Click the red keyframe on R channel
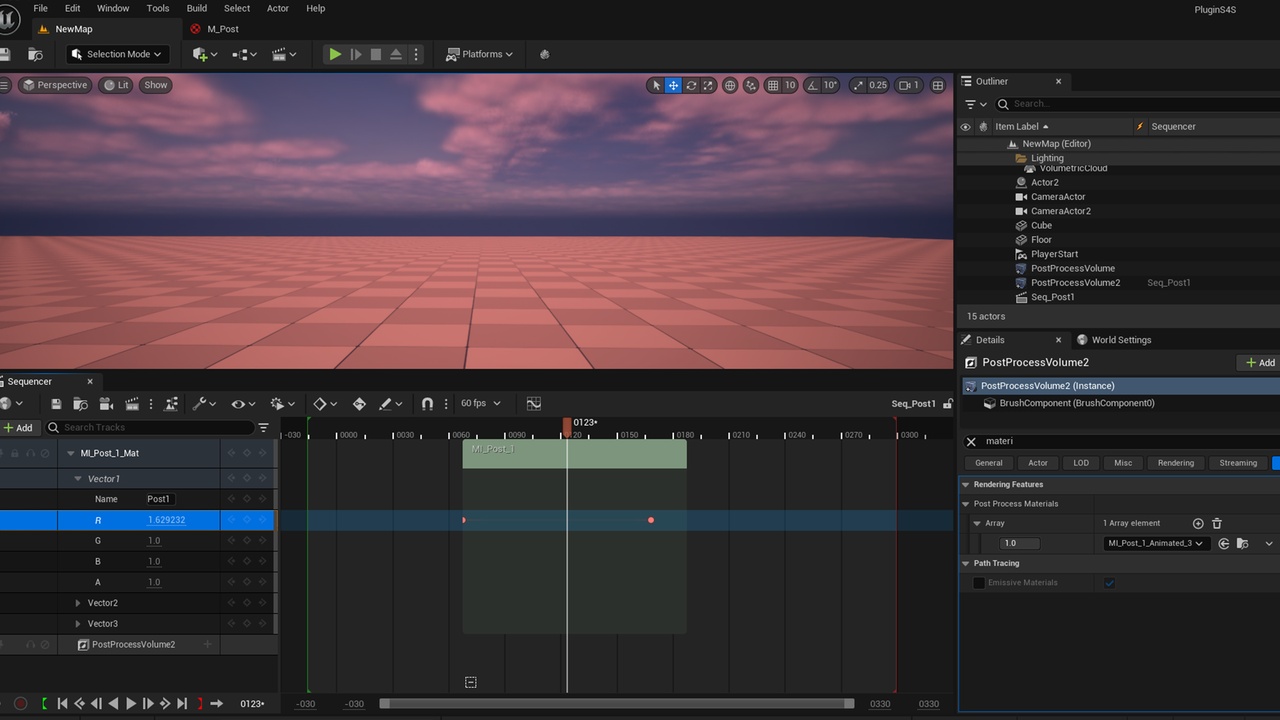Screen dimensions: 1280x720 651,520
